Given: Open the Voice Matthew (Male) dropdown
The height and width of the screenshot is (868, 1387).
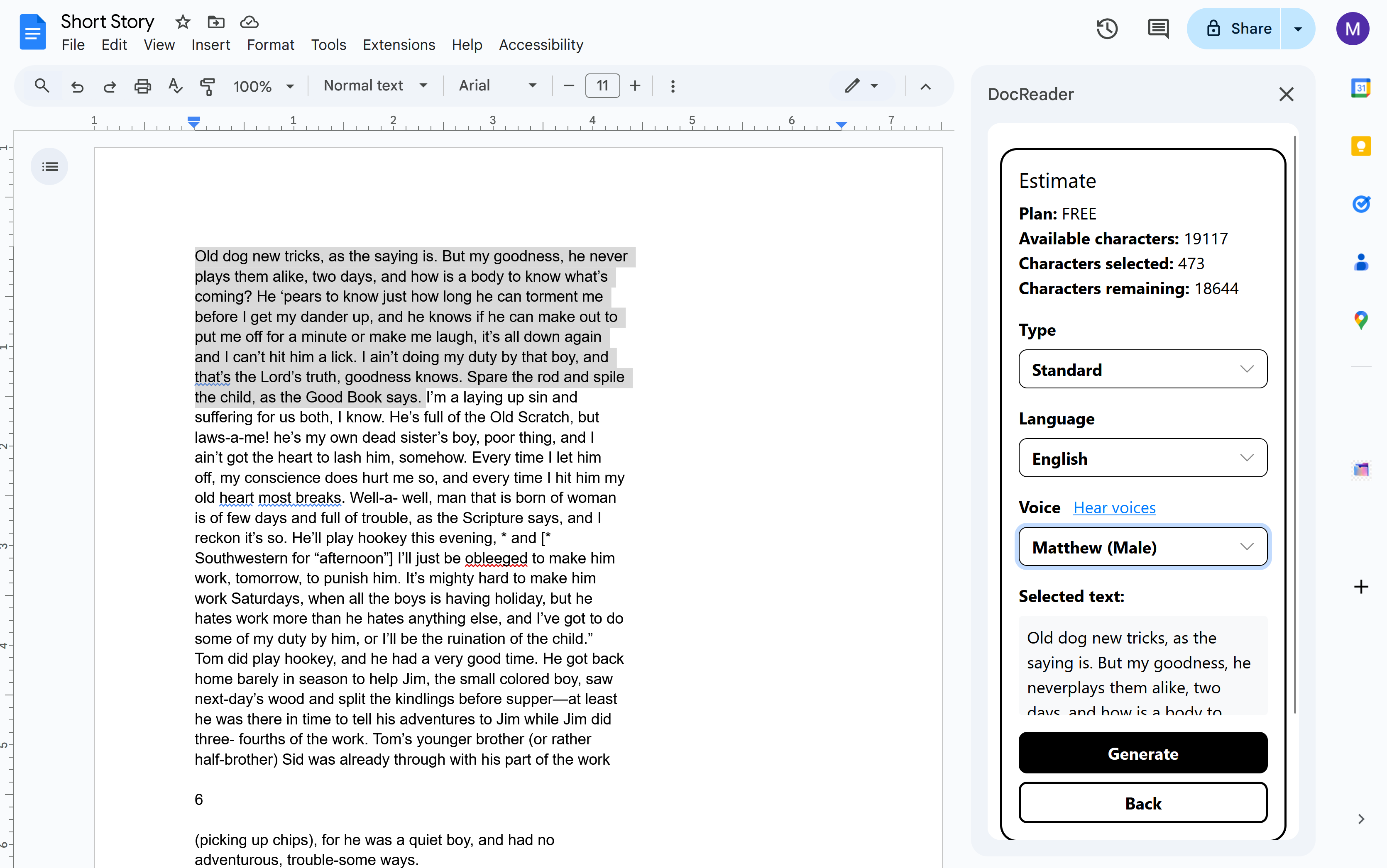Looking at the screenshot, I should coord(1142,547).
